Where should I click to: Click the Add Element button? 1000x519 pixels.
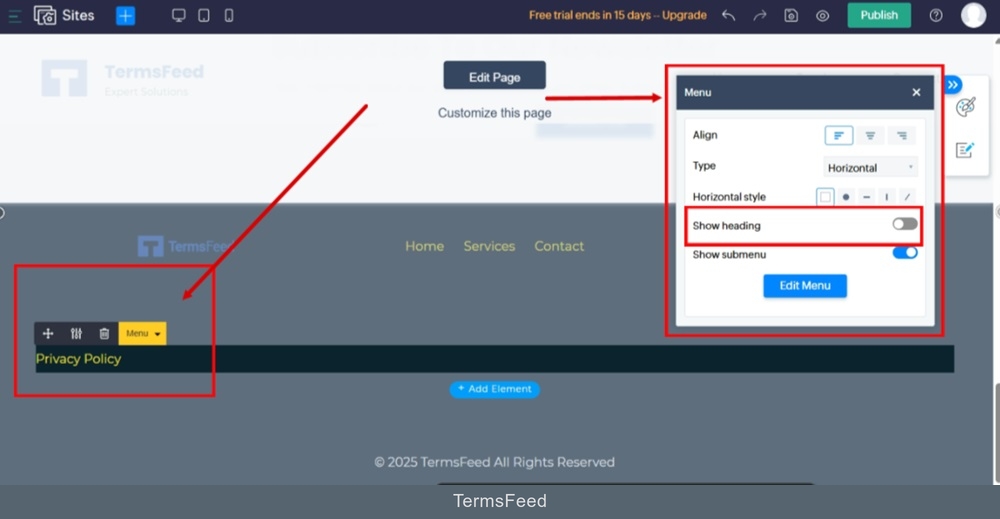[x=495, y=389]
